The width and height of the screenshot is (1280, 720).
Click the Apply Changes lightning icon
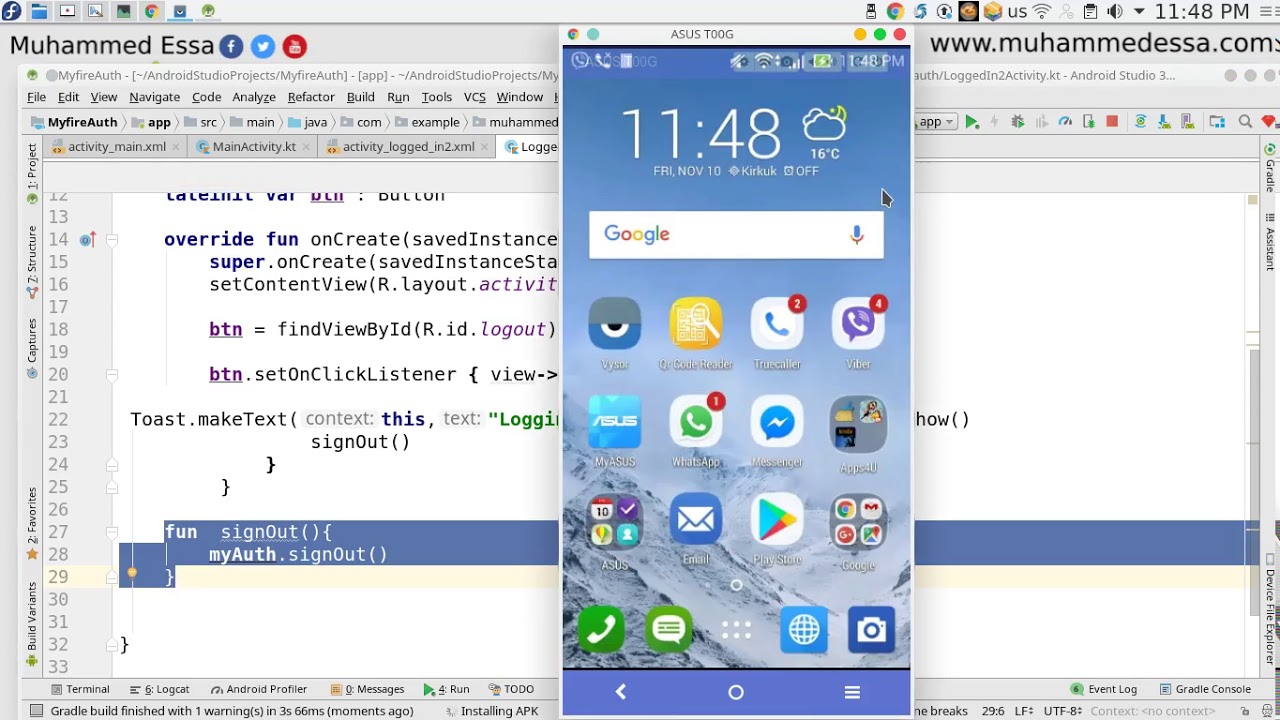[994, 122]
